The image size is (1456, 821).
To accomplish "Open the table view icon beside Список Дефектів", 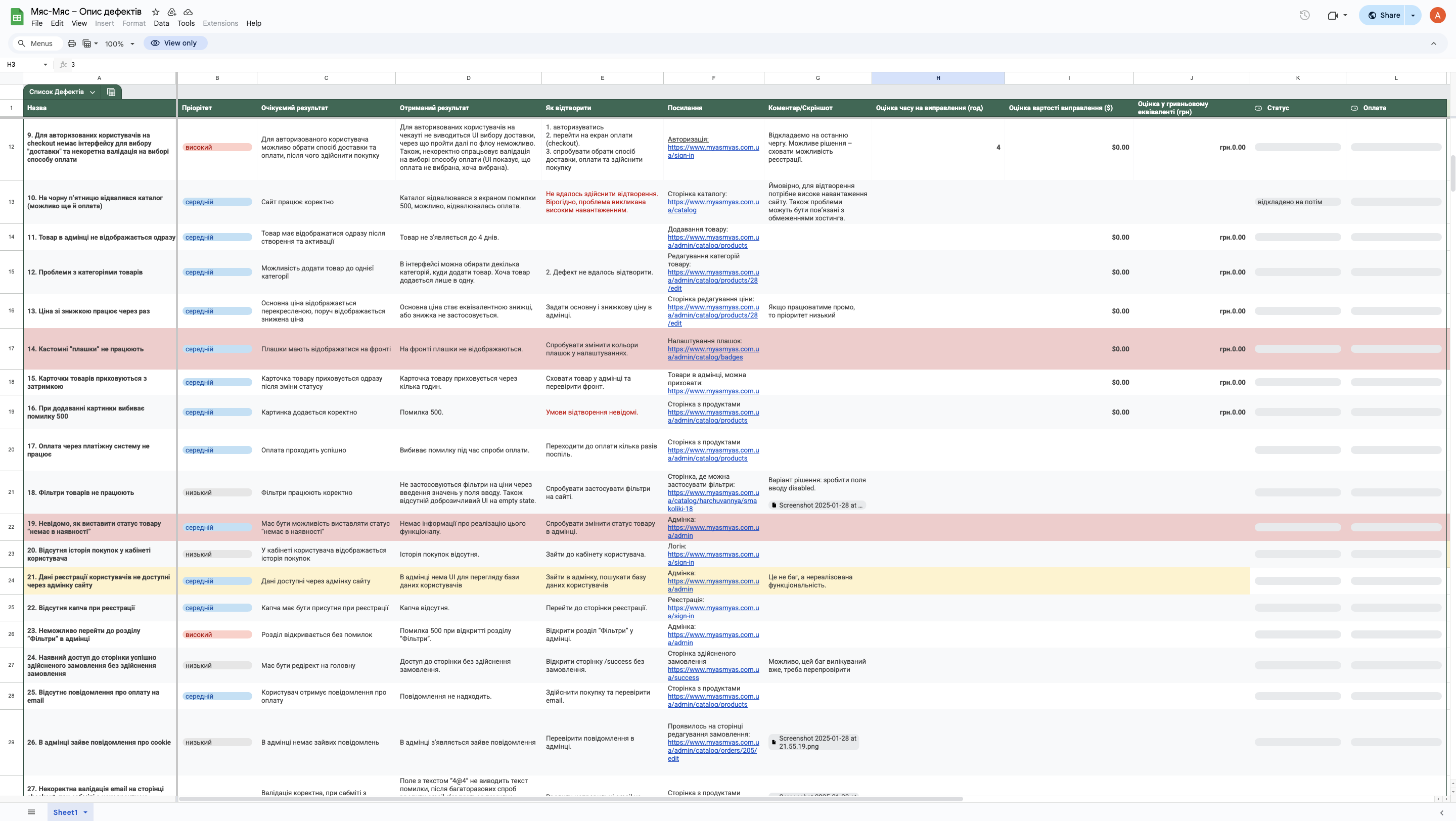I will (x=111, y=92).
